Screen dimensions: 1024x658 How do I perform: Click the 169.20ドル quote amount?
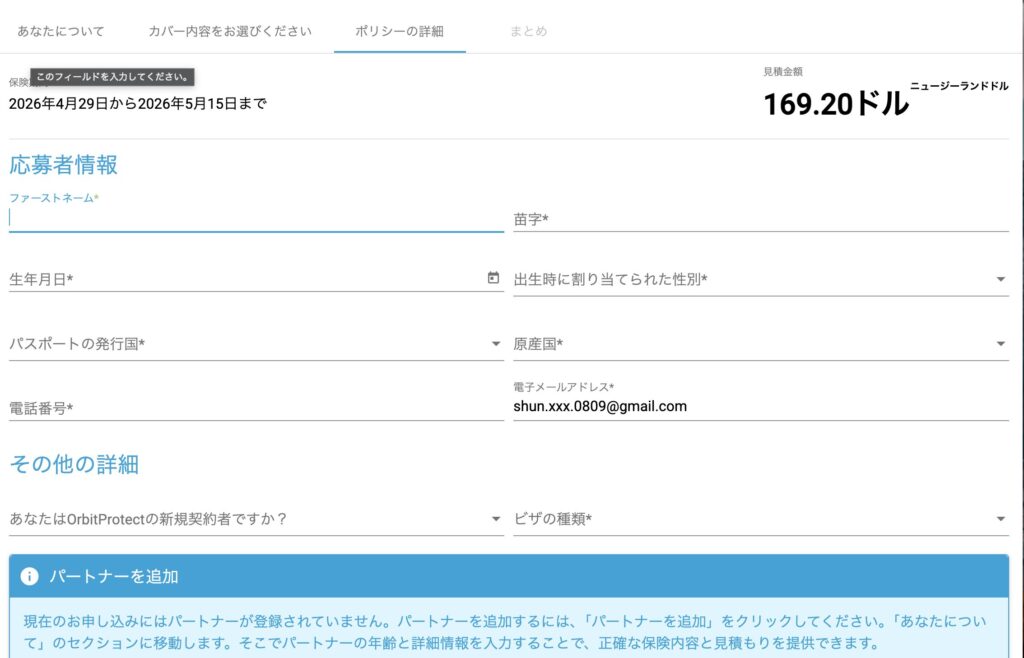836,104
